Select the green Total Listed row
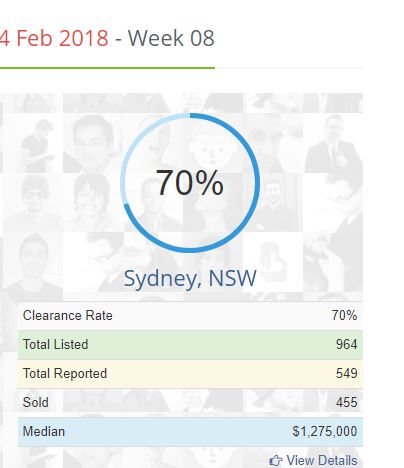The image size is (404, 468). click(x=190, y=345)
